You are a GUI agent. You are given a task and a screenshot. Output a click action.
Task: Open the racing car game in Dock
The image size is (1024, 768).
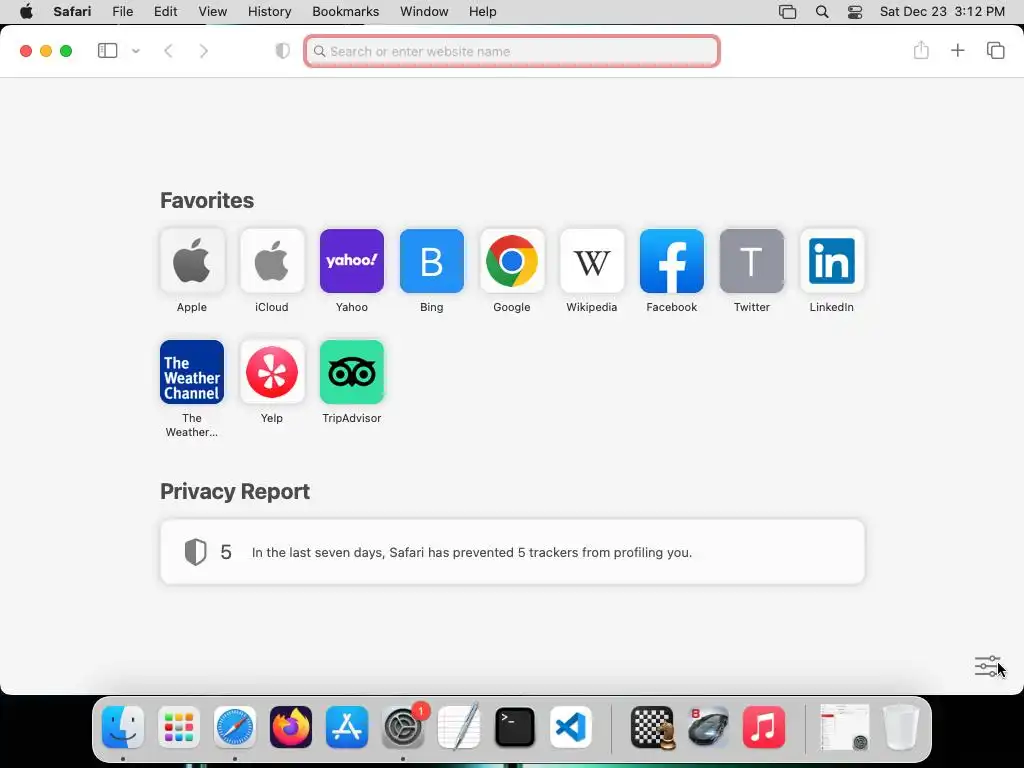(708, 727)
